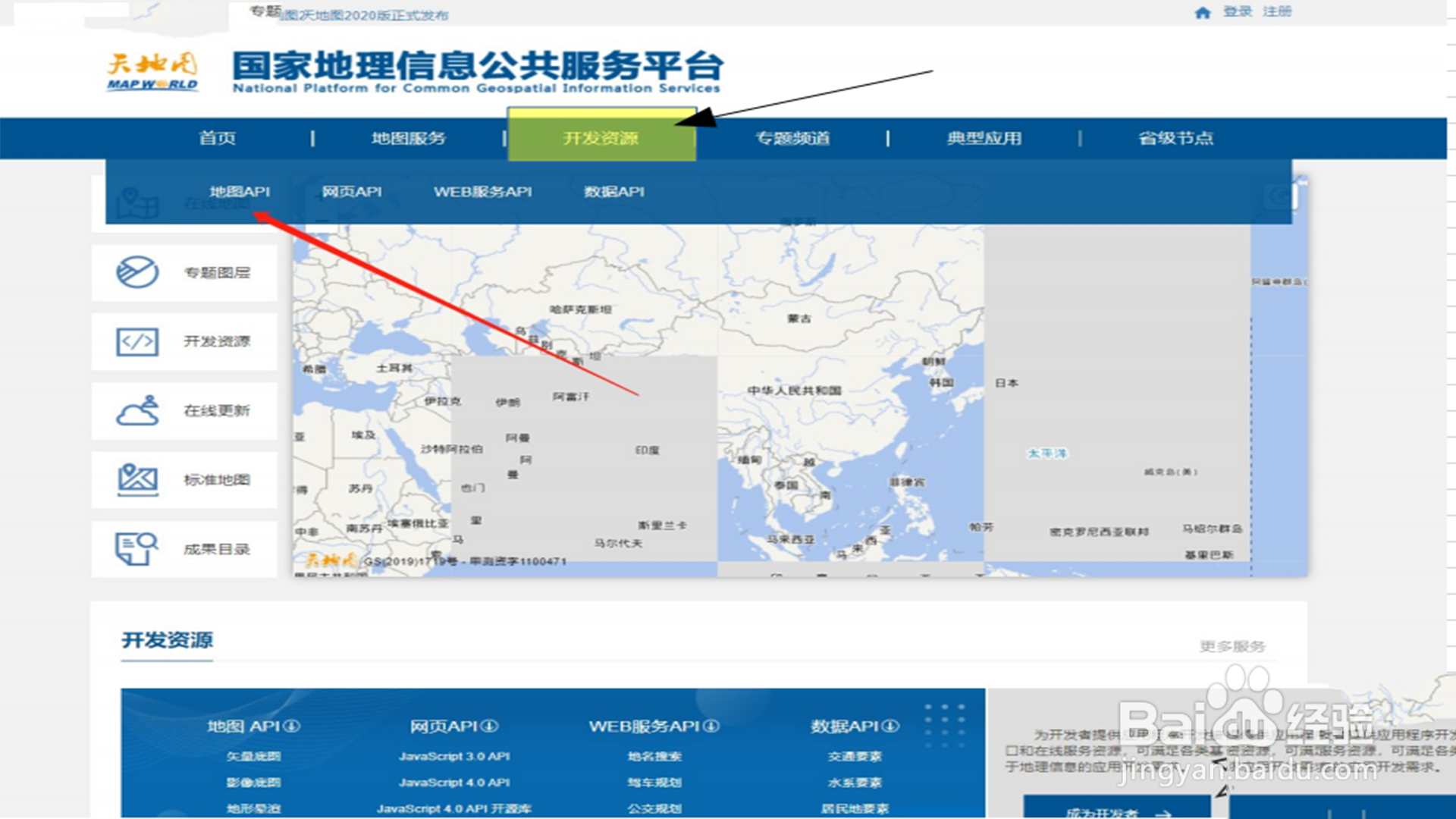
Task: Expand 数据API circle arrow in blue panel
Action: point(891,726)
